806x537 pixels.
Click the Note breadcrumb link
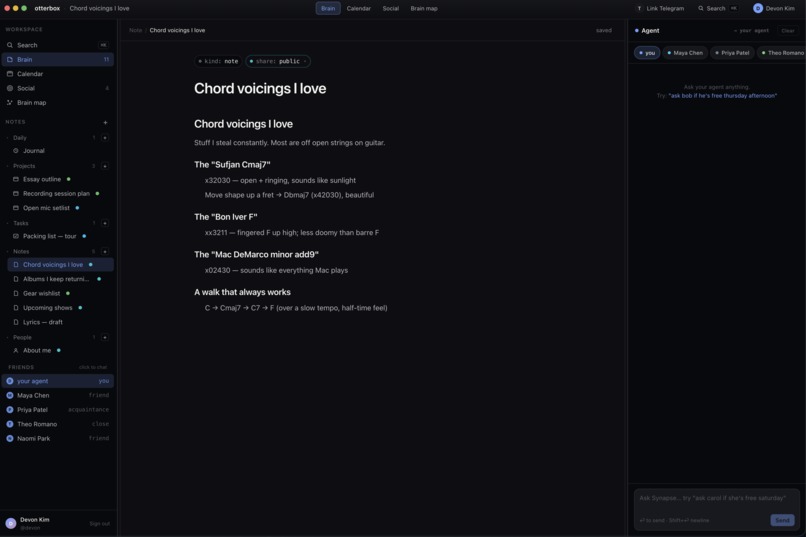(x=135, y=30)
